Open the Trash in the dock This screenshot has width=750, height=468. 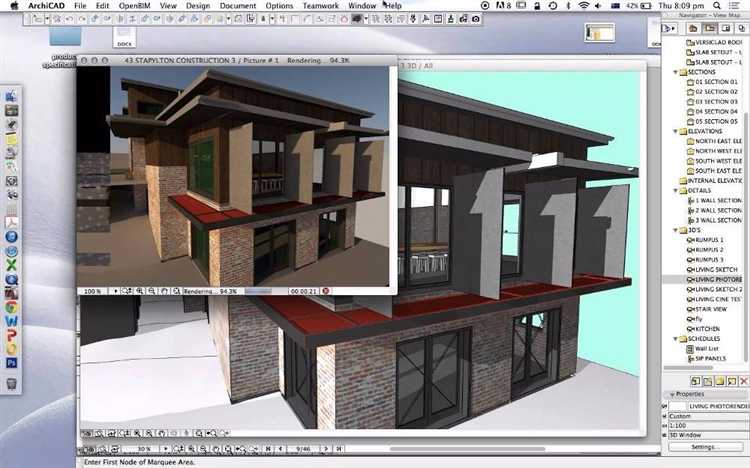point(11,384)
